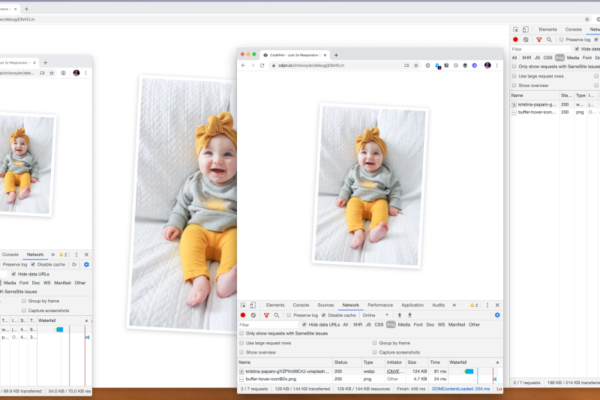The image size is (600, 400).
Task: Click baby photo in center browser window
Action: tap(370, 186)
